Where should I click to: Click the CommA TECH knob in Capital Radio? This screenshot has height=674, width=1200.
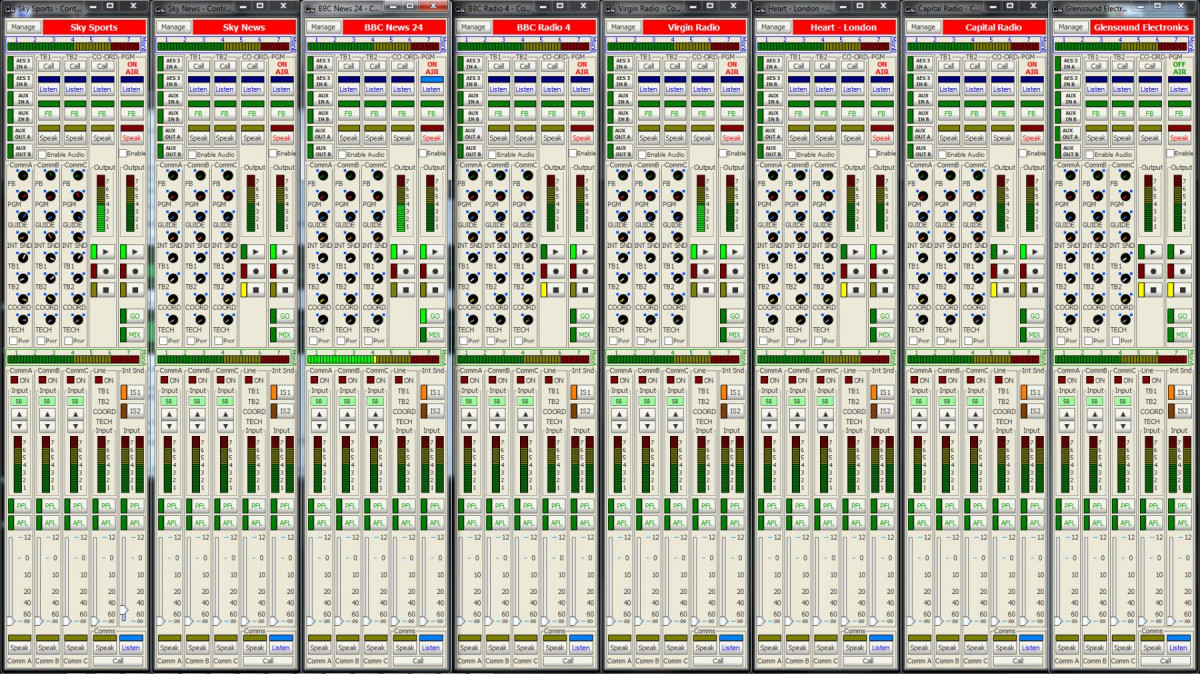tap(923, 320)
